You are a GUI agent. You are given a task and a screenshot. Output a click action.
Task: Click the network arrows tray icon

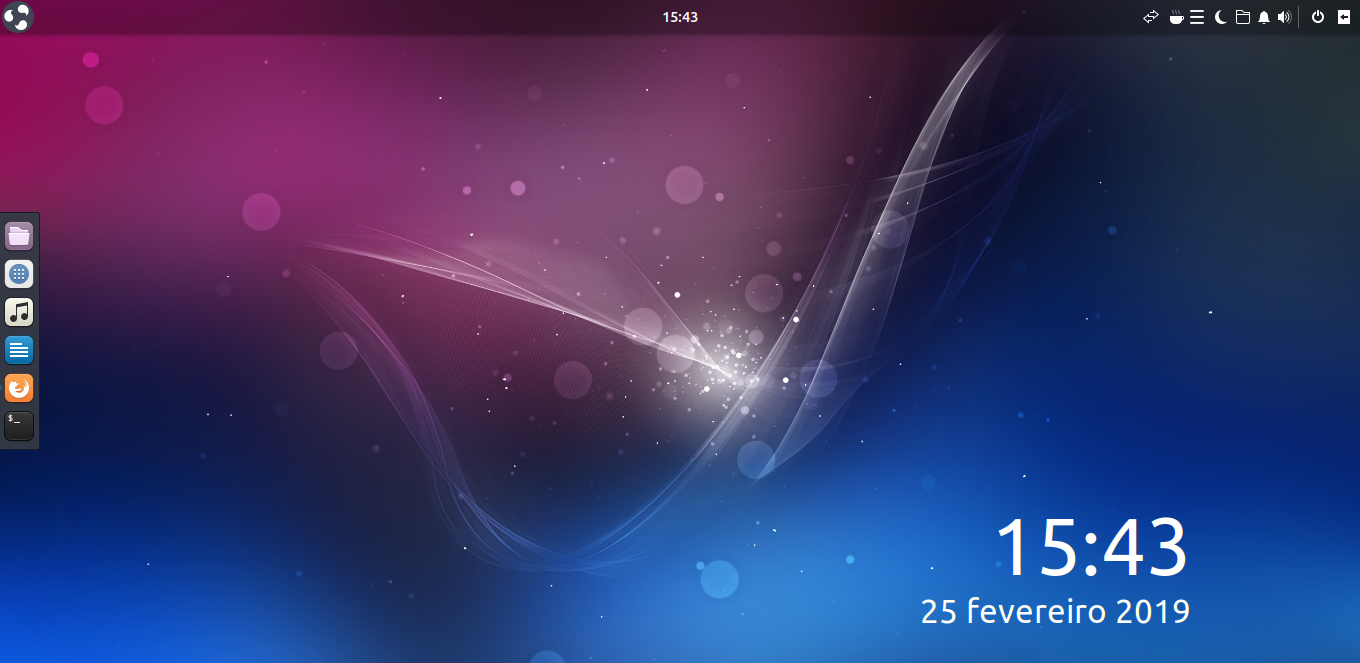click(1151, 17)
